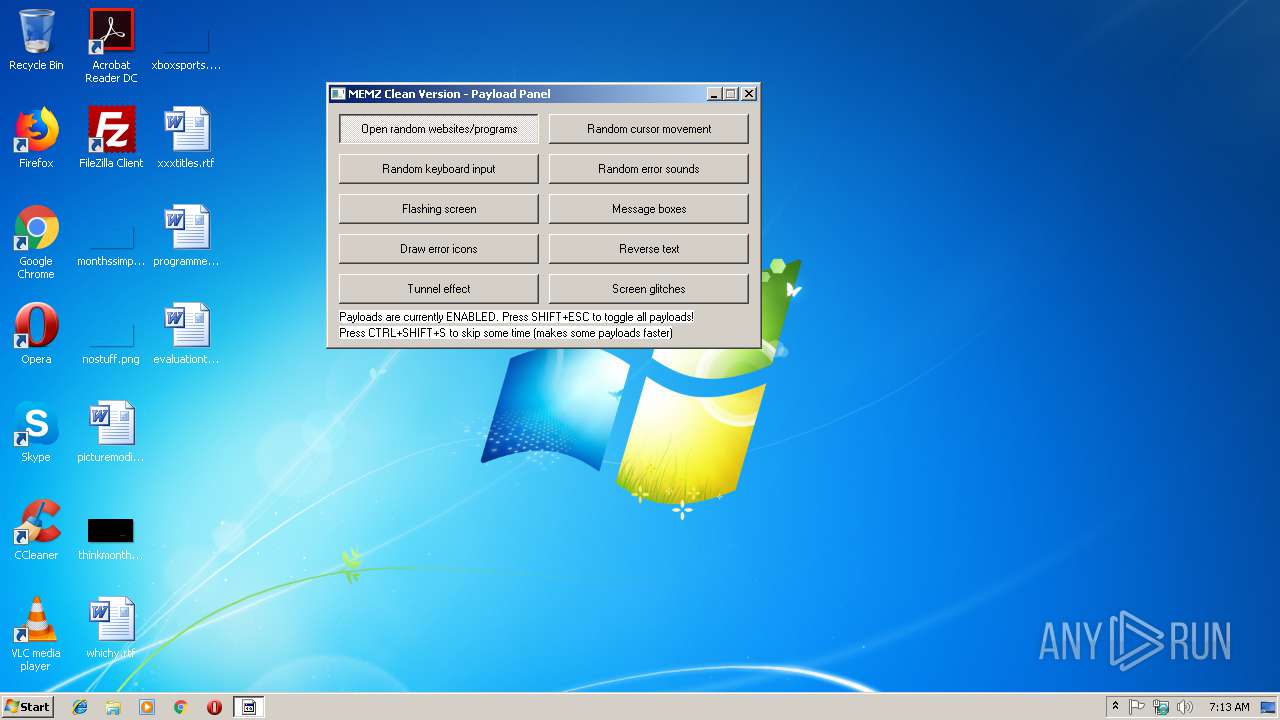Image resolution: width=1280 pixels, height=720 pixels.
Task: Open network tray icon
Action: tap(1161, 707)
